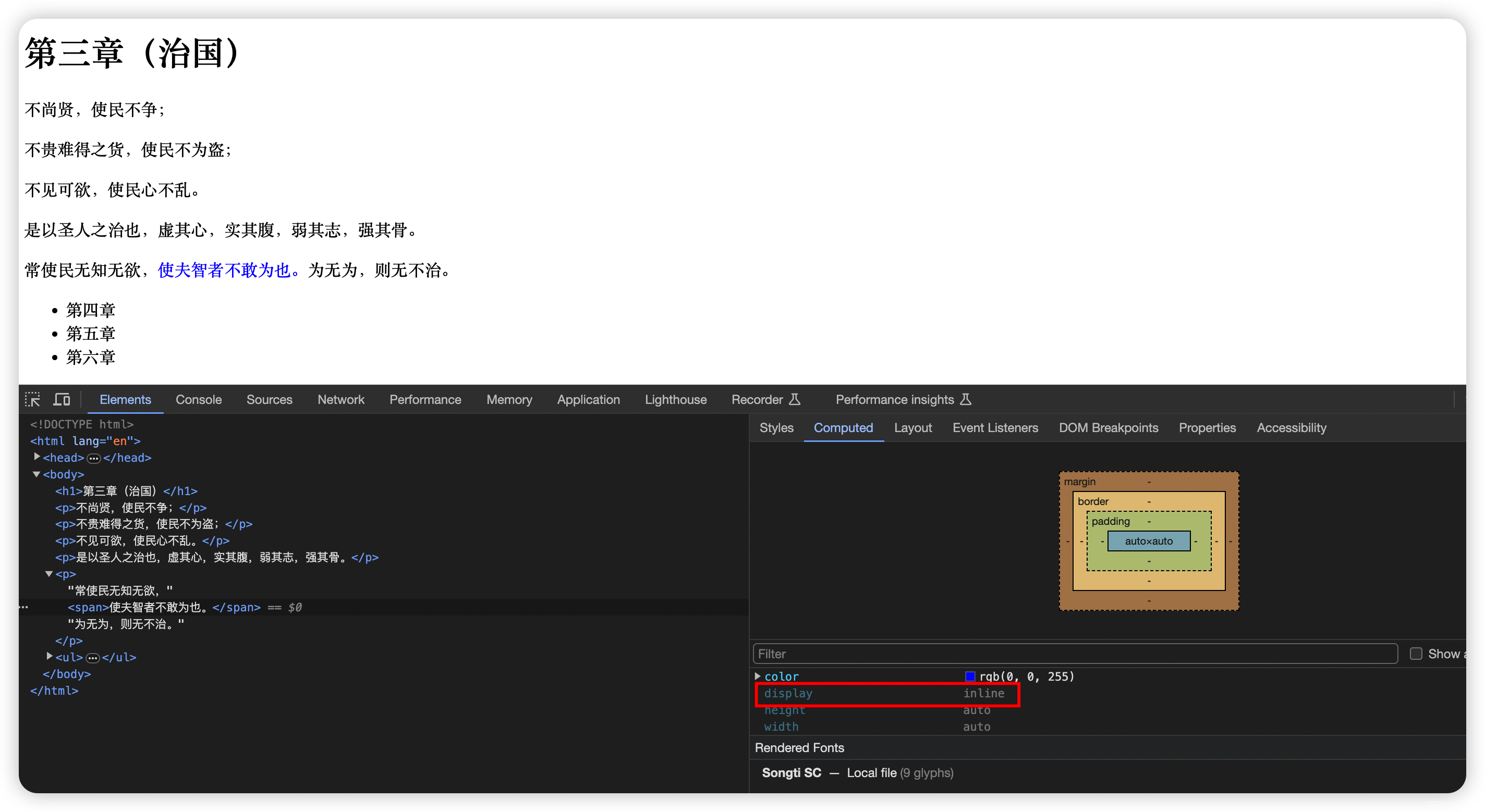The height and width of the screenshot is (812, 1485).
Task: Collapse the expanded p element node
Action: 50,574
